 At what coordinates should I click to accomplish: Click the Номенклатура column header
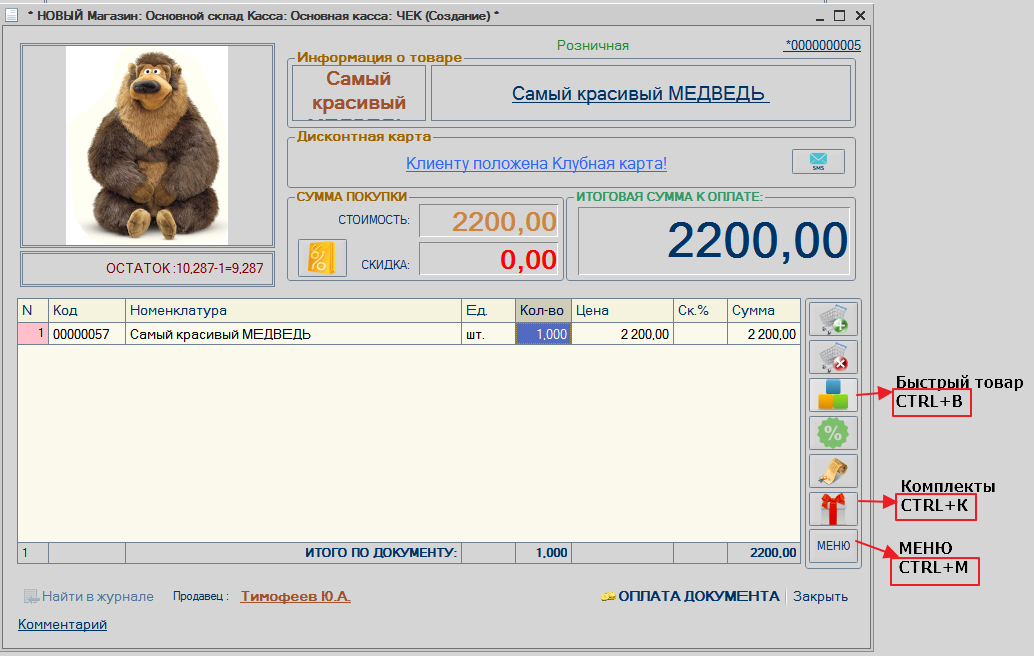(x=293, y=311)
